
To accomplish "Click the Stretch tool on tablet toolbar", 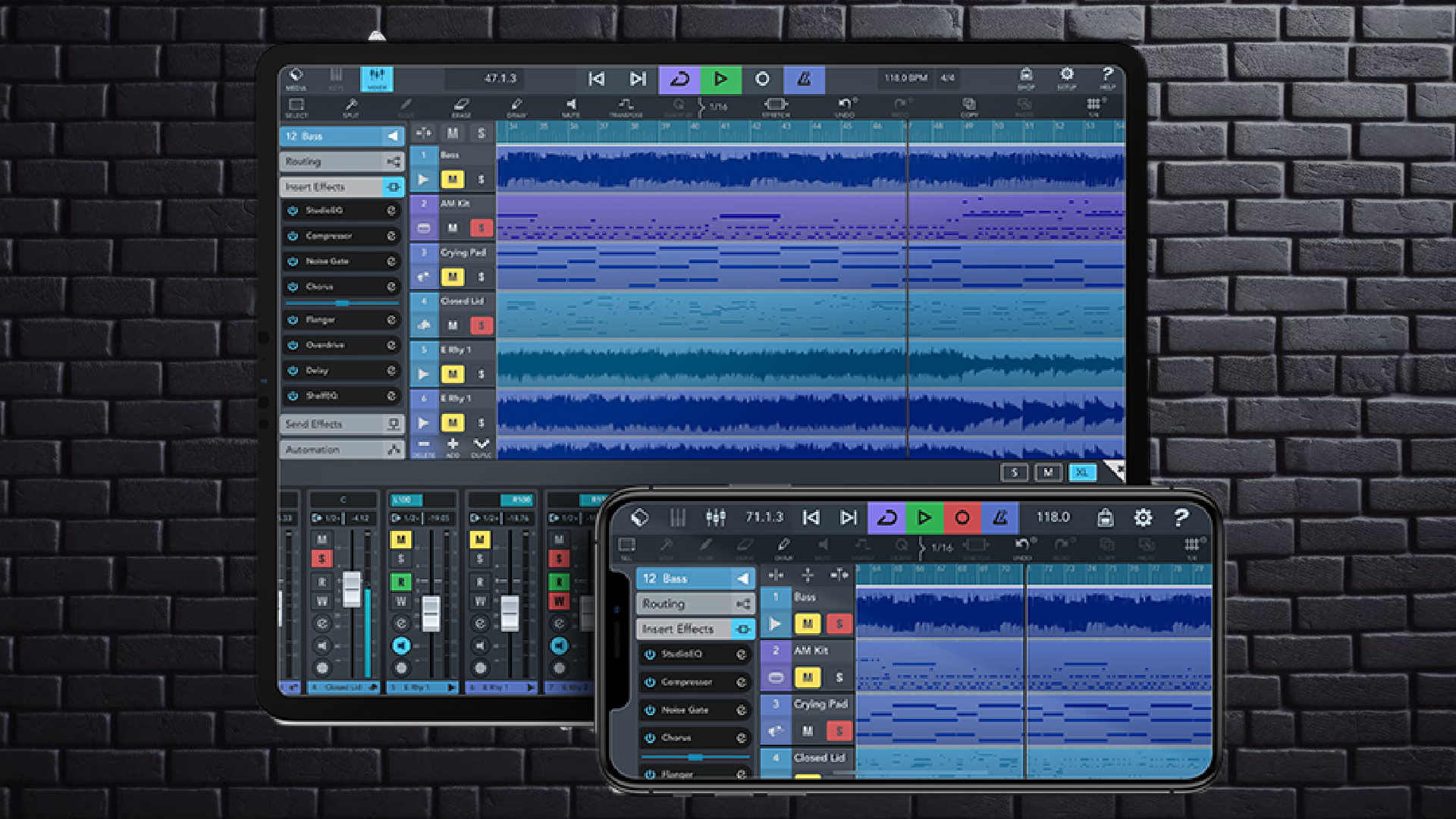I will [x=776, y=107].
